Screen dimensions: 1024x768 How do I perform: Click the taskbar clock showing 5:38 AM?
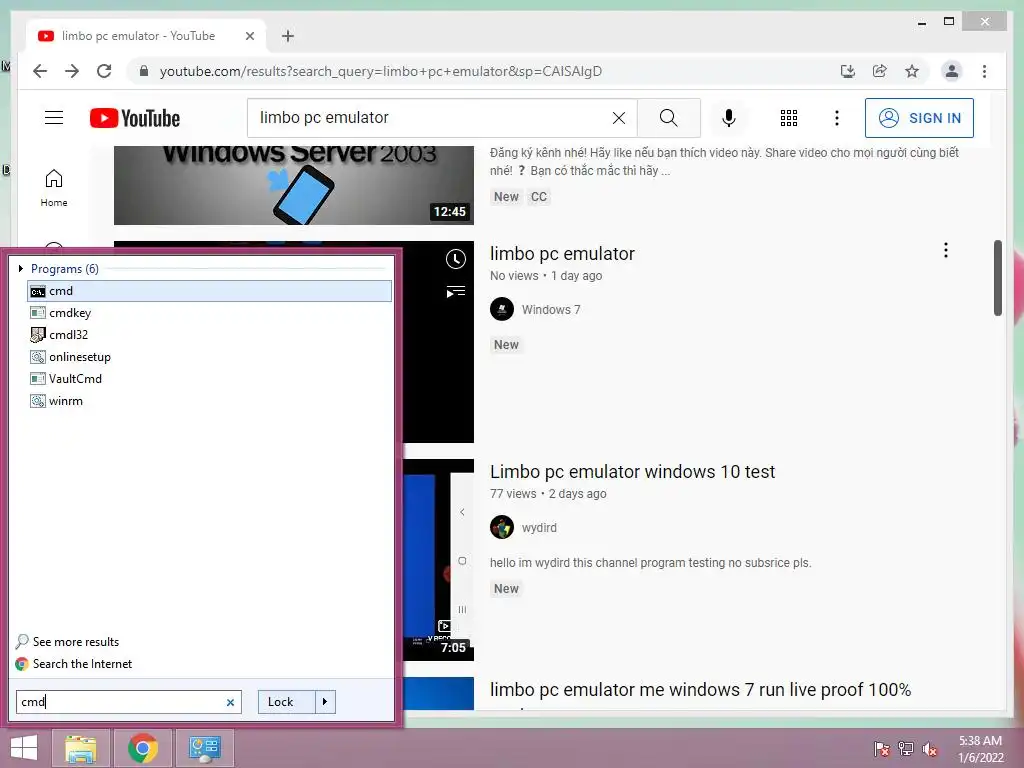(980, 749)
